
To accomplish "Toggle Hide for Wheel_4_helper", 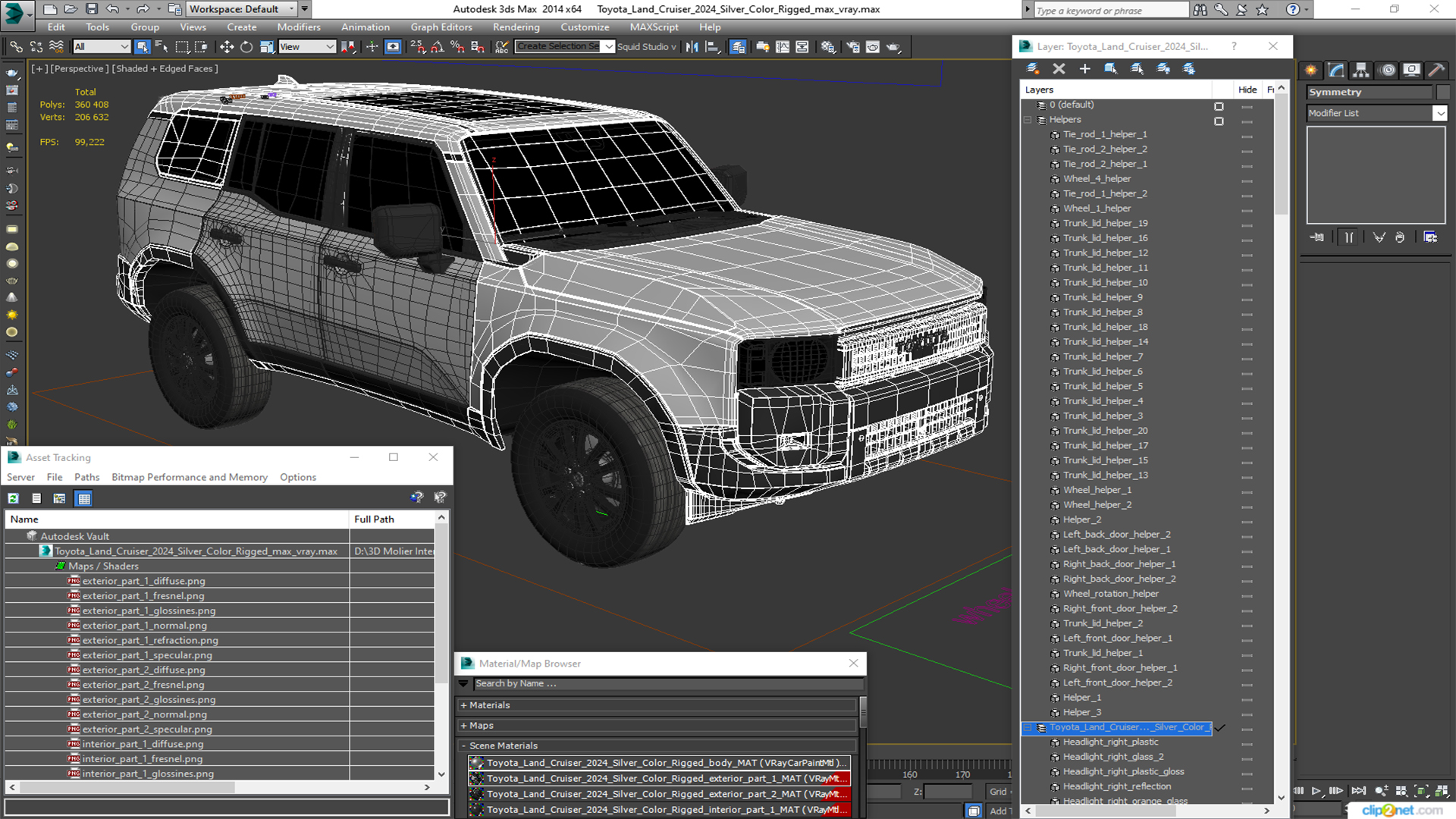I will coord(1247,180).
